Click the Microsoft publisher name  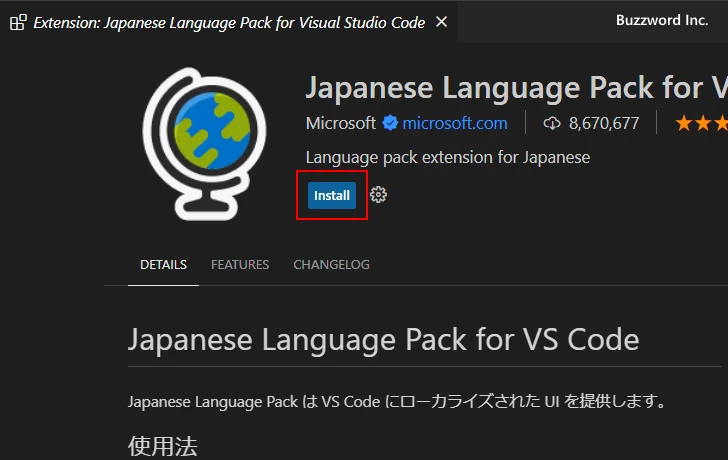(341, 123)
